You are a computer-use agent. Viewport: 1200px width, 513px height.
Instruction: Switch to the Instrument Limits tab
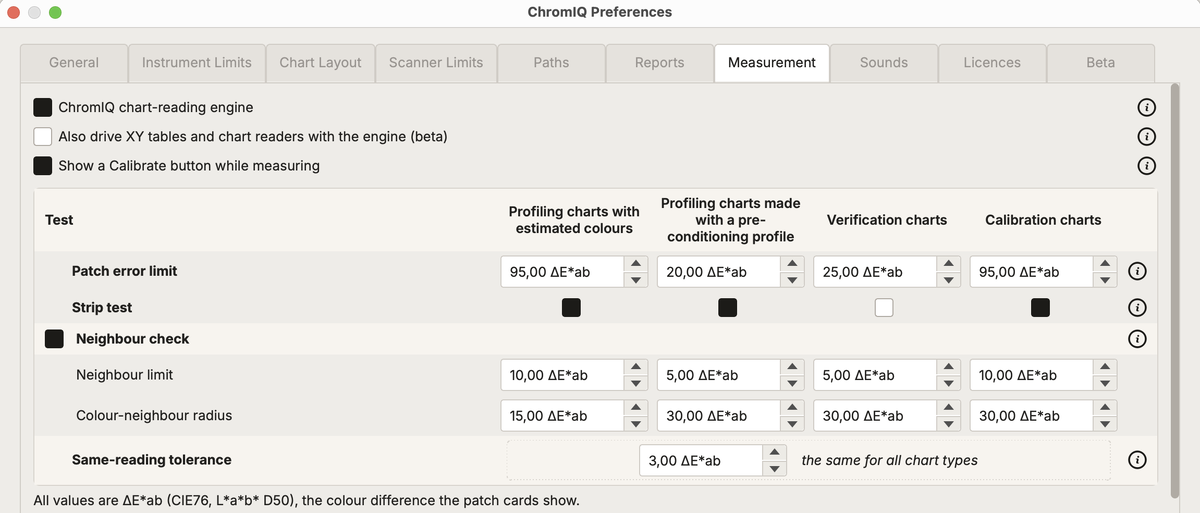(197, 62)
